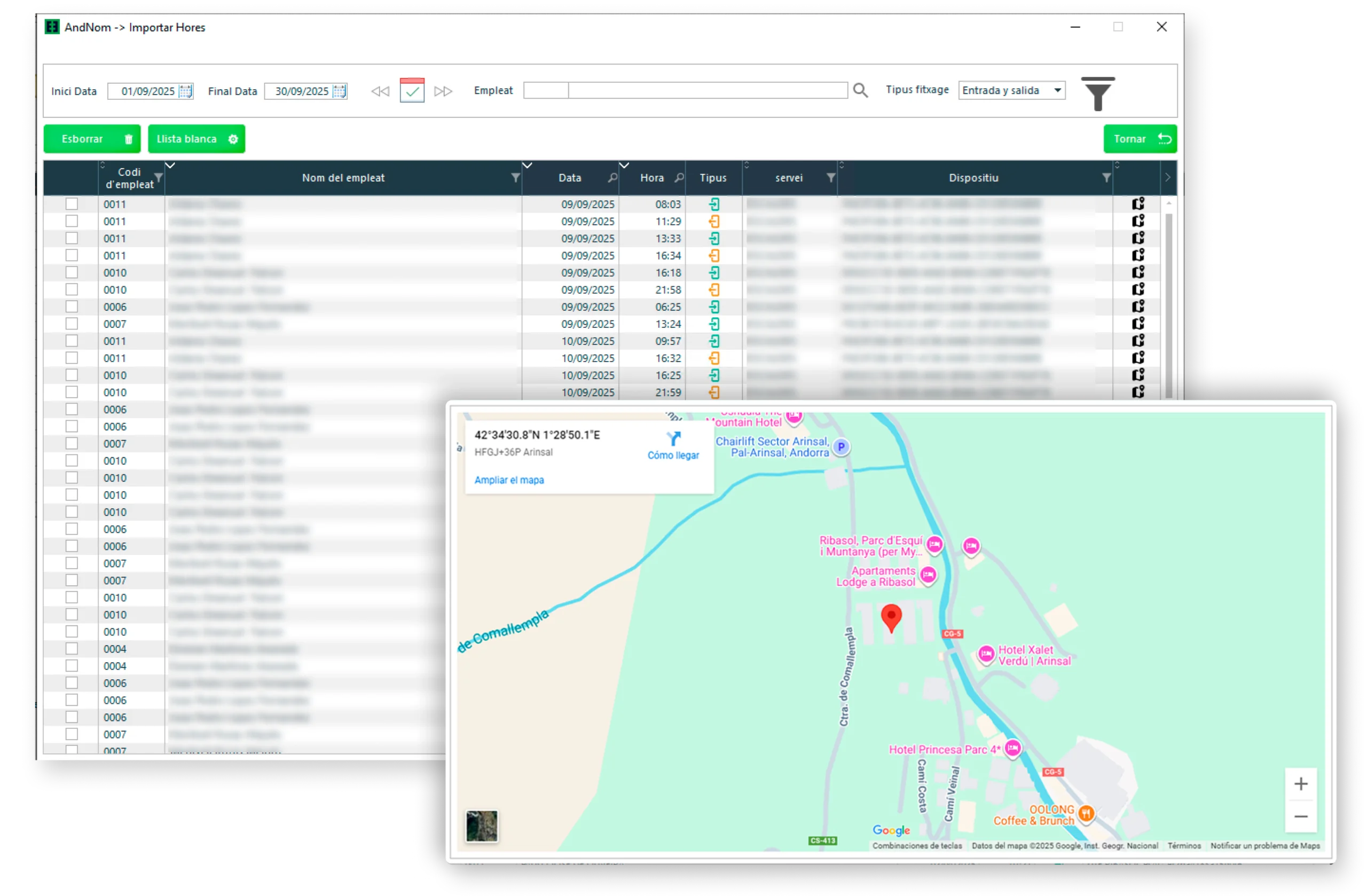Click the Cómo llegar directions icon

coord(673,439)
